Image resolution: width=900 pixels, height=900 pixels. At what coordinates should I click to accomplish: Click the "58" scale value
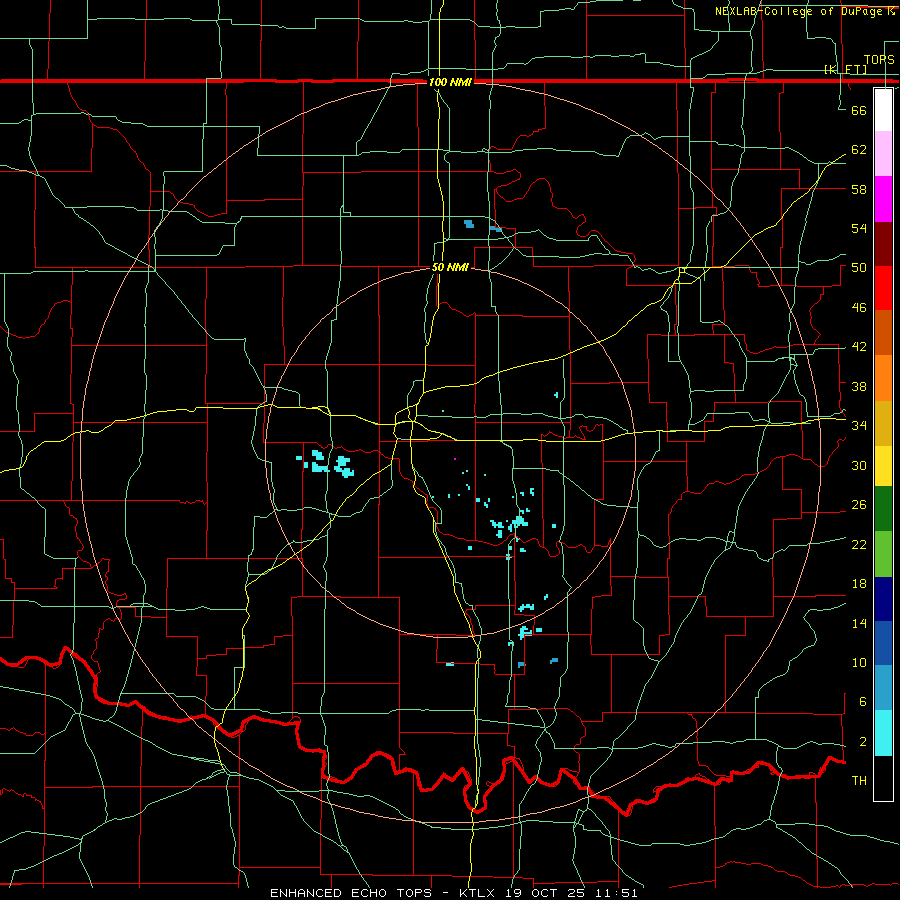point(859,189)
